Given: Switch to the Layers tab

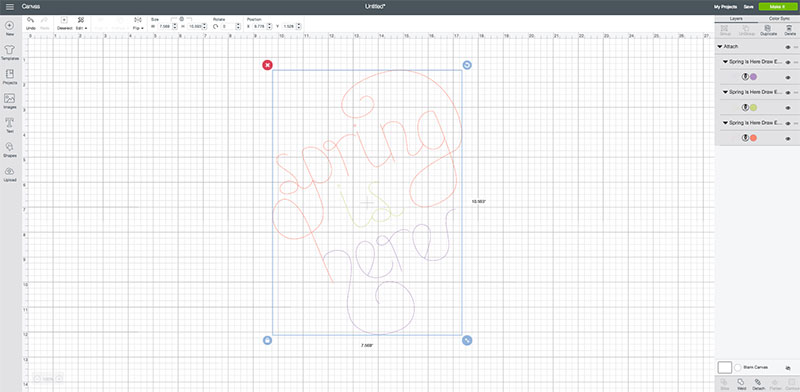Looking at the screenshot, I should (x=735, y=18).
